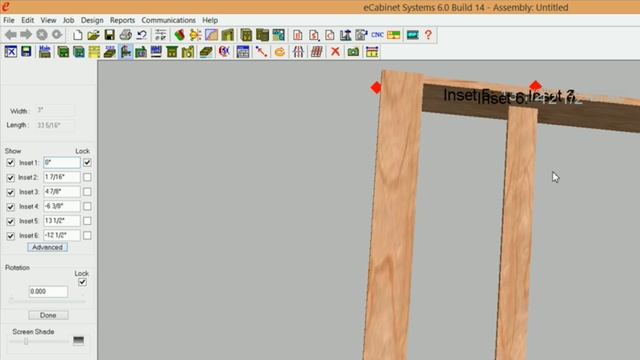Click the Screen Shade color swatch
The width and height of the screenshot is (640, 360).
78,340
